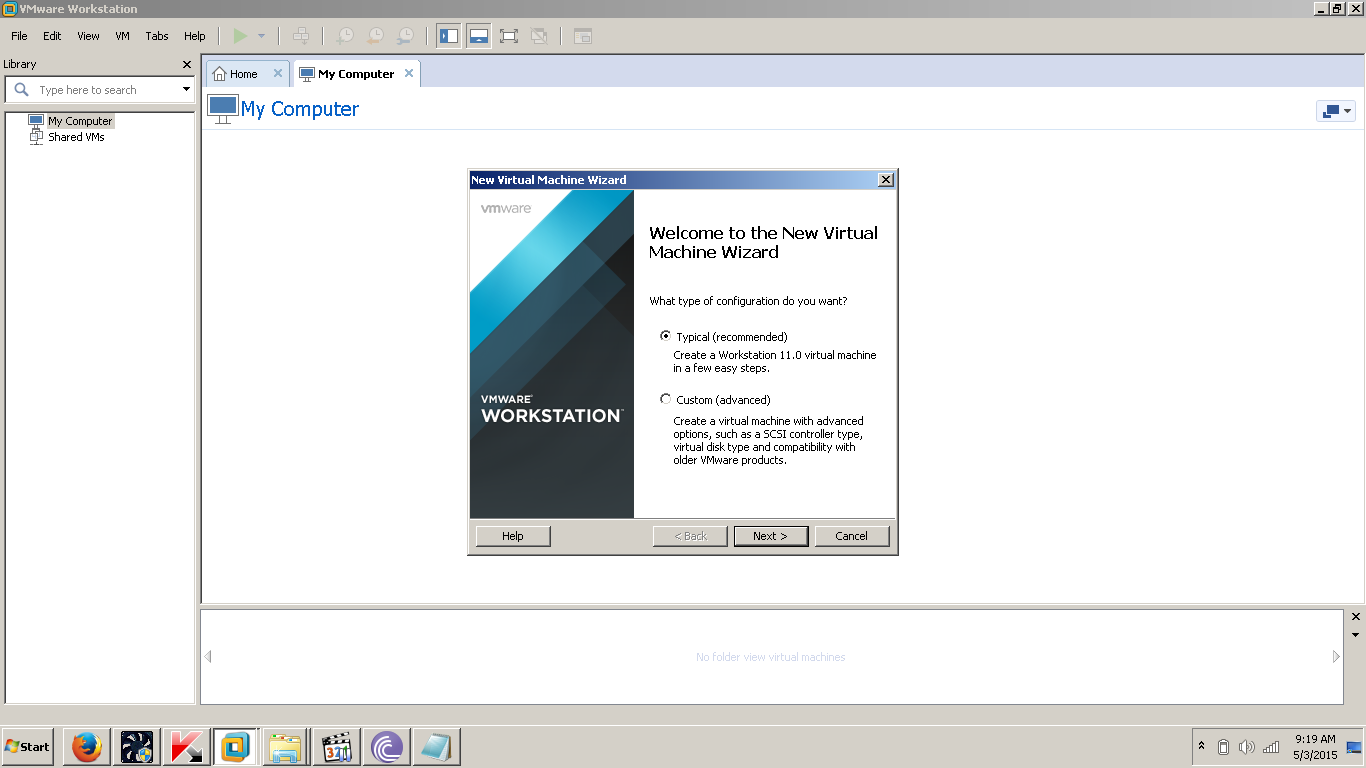1366x768 pixels.
Task: Click the notepad taskbar icon
Action: (436, 747)
